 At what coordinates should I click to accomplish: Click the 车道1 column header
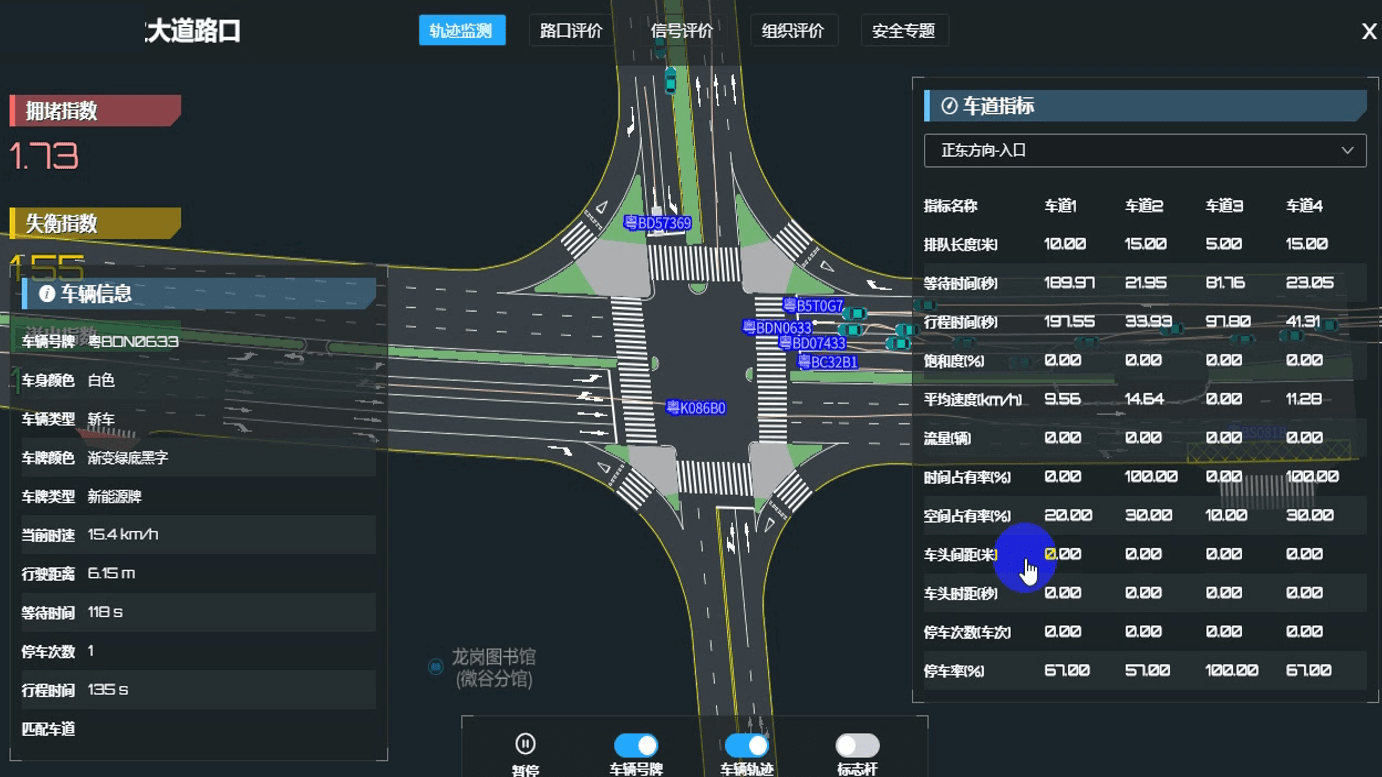click(1061, 206)
